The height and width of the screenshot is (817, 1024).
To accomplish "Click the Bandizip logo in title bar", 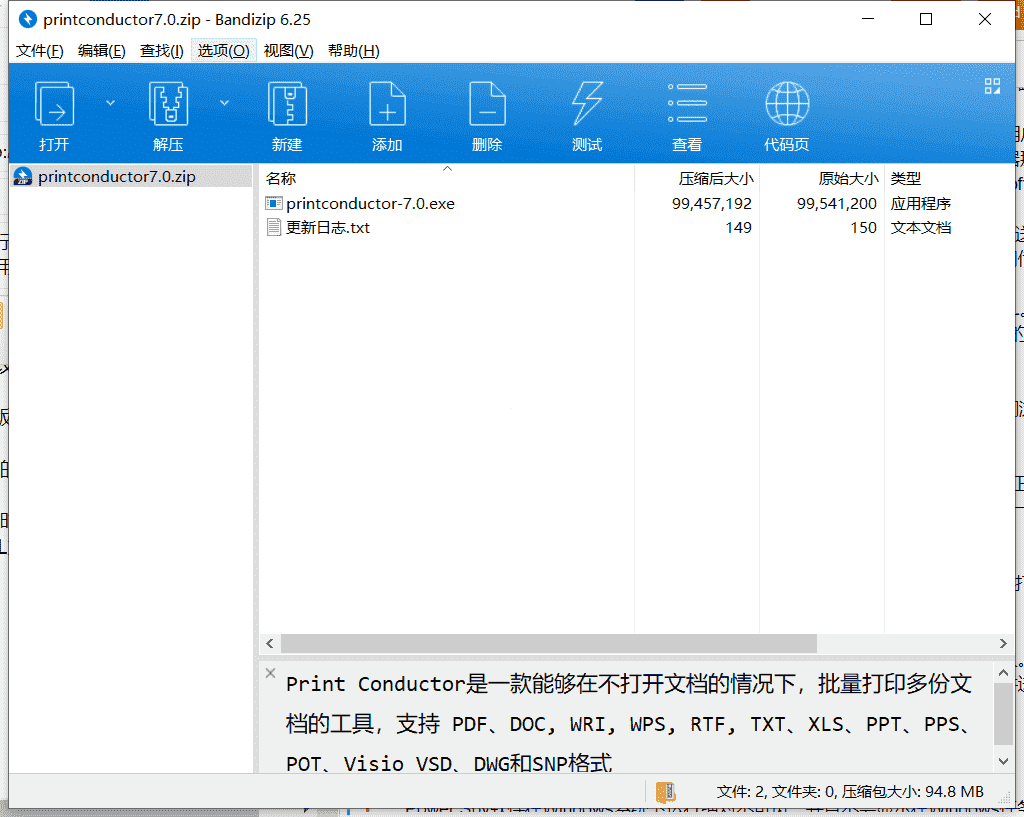I will (x=27, y=20).
